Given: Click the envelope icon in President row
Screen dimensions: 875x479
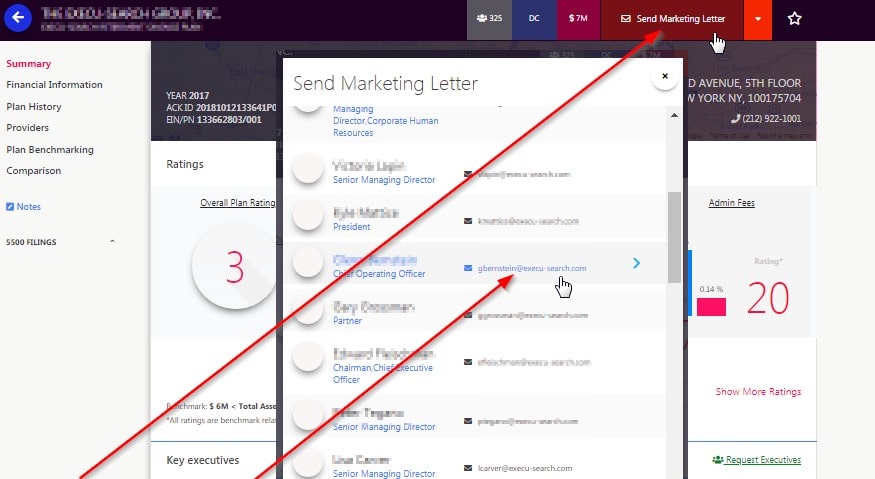Looking at the screenshot, I should [x=468, y=221].
